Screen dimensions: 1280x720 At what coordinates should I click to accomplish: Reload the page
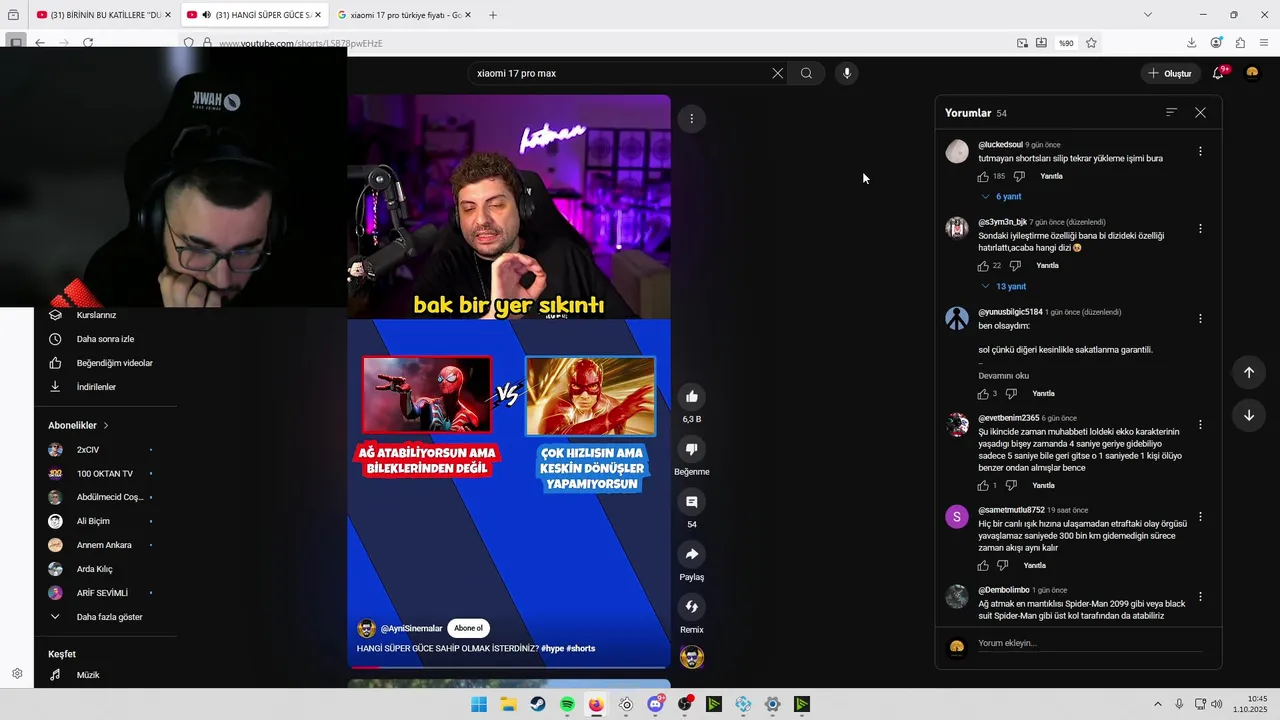pyautogui.click(x=88, y=43)
